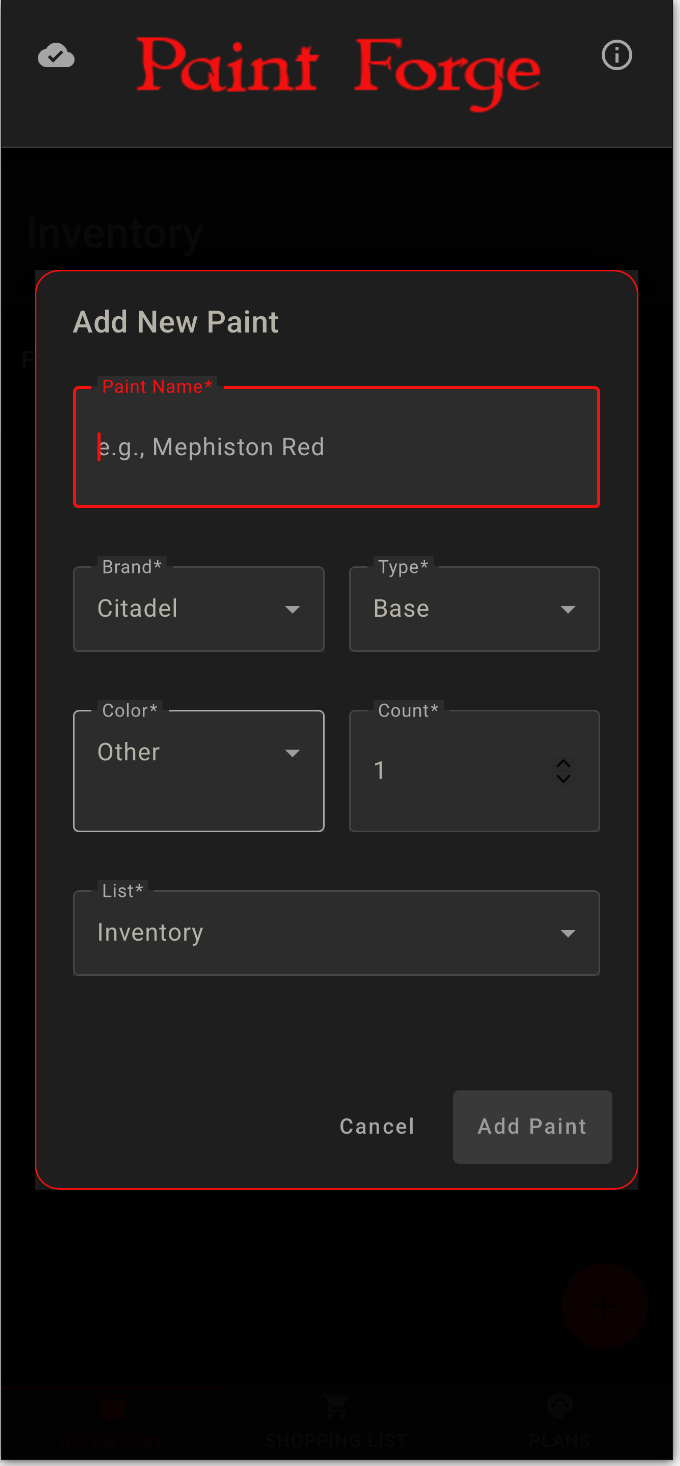Focus the Paint Name text field
680x1466 pixels.
pyautogui.click(x=336, y=447)
